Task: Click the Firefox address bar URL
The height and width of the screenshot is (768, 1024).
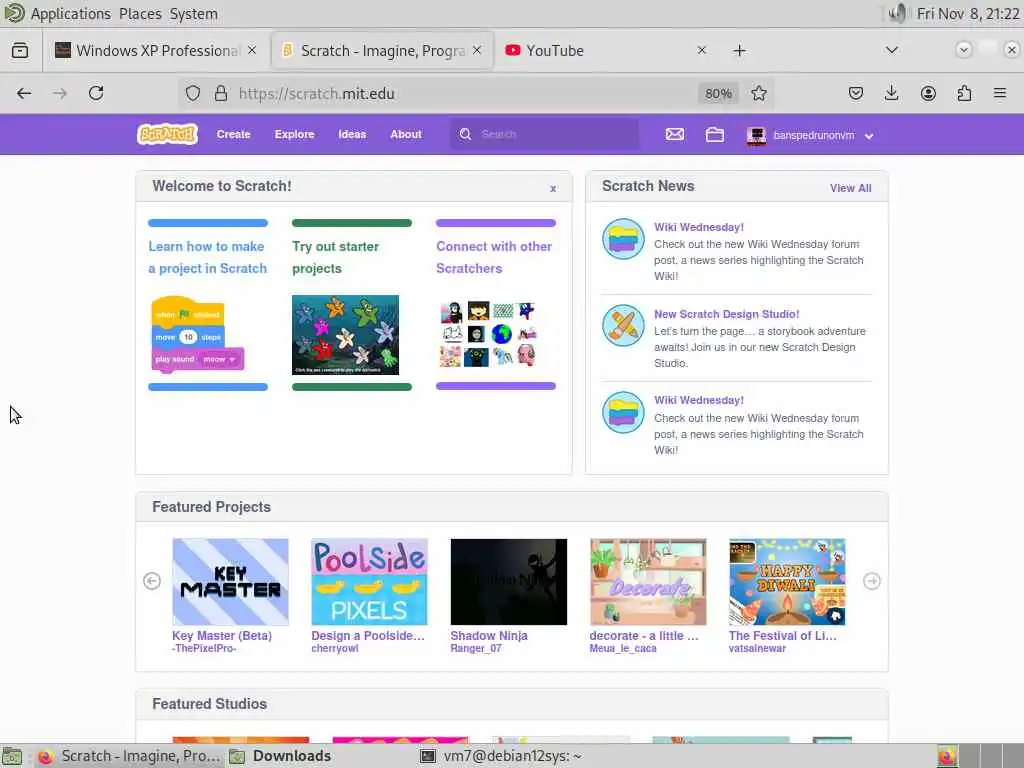Action: tap(316, 94)
